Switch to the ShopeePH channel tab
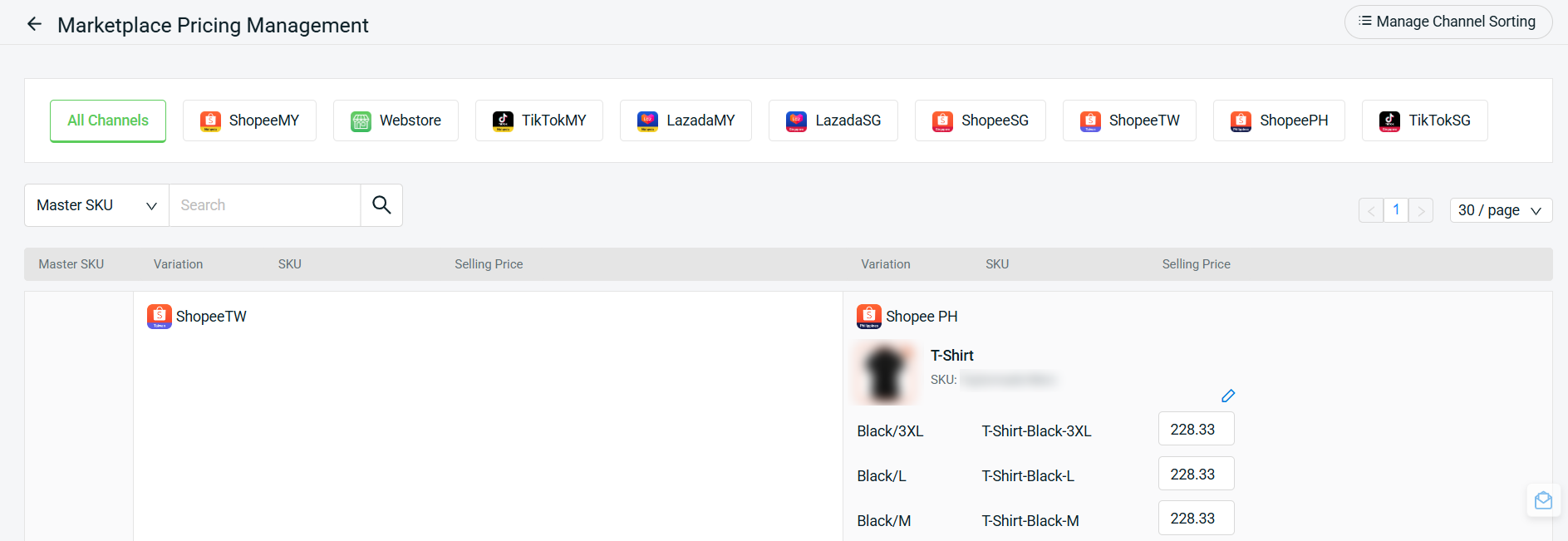The height and width of the screenshot is (541, 1568). click(1279, 120)
